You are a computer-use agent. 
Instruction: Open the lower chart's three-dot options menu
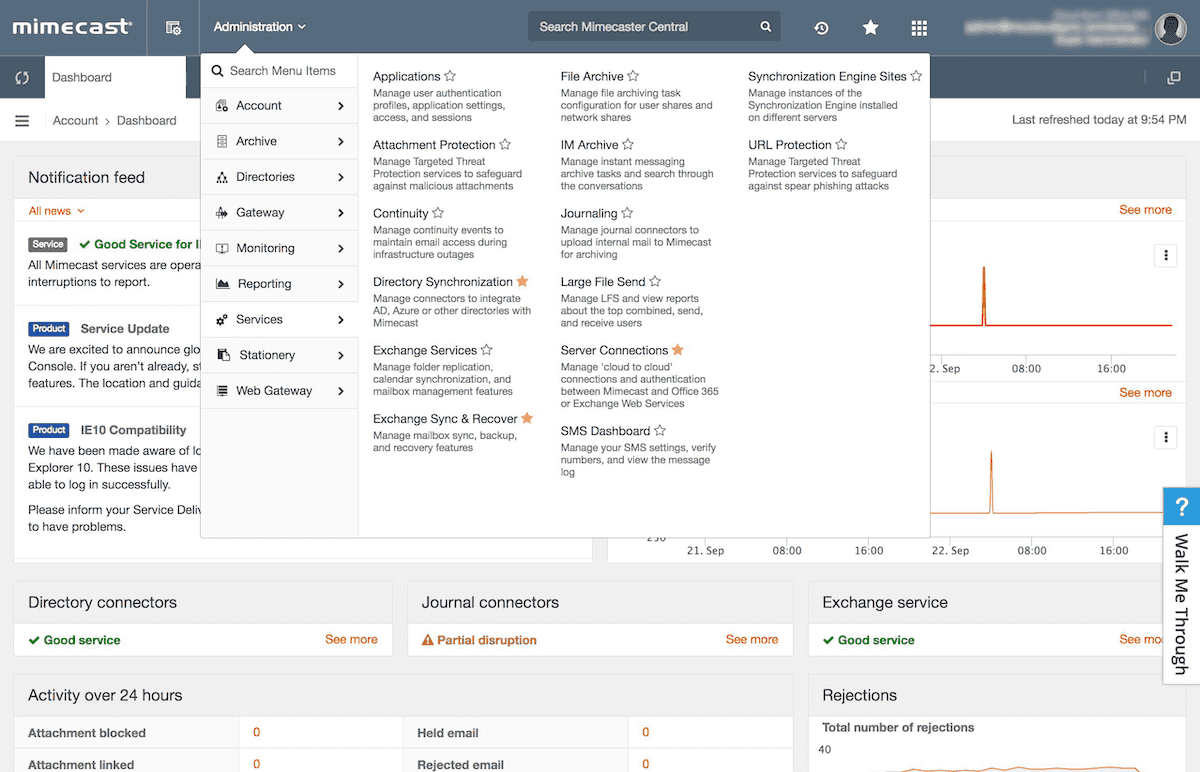tap(1165, 437)
